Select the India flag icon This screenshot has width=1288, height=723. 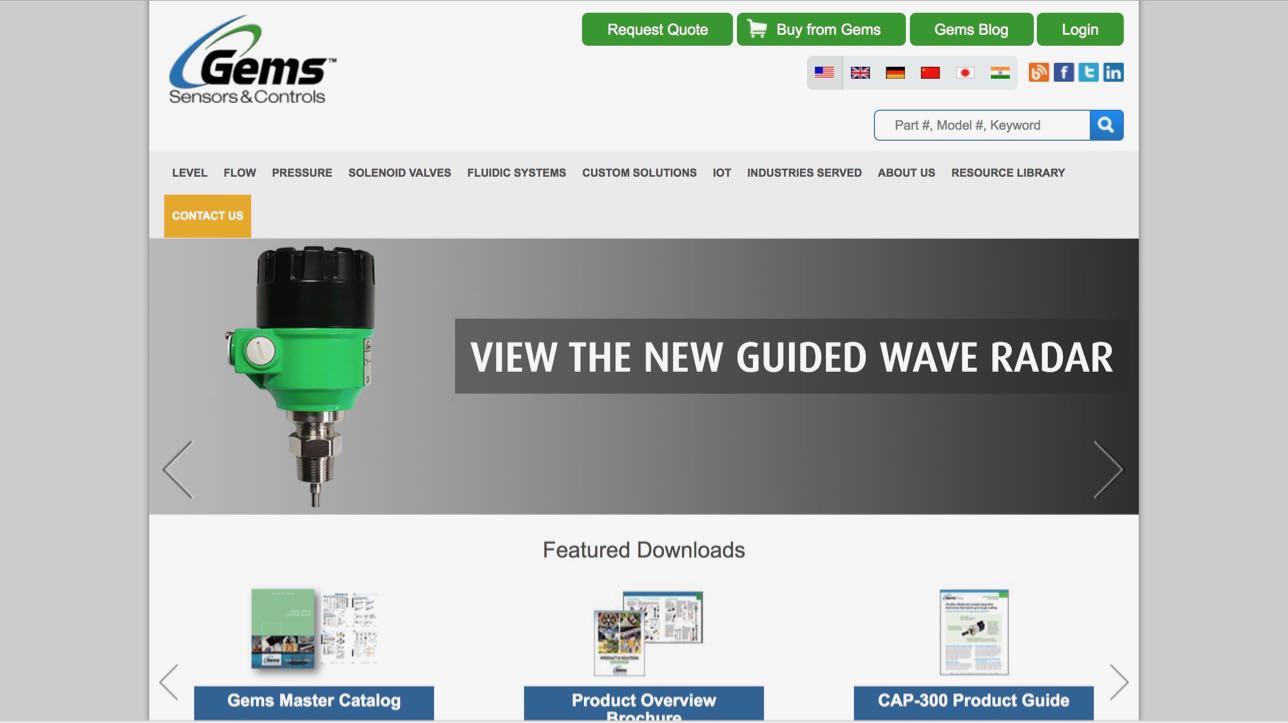point(1000,73)
